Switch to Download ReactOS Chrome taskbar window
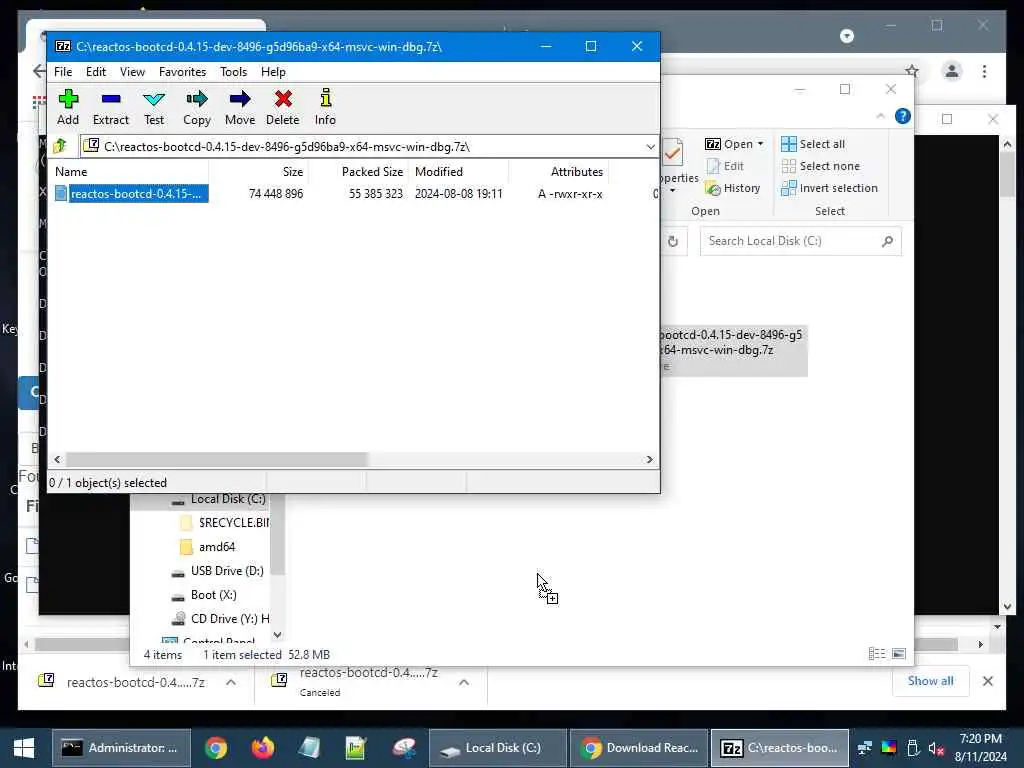This screenshot has height=768, width=1024. click(639, 748)
